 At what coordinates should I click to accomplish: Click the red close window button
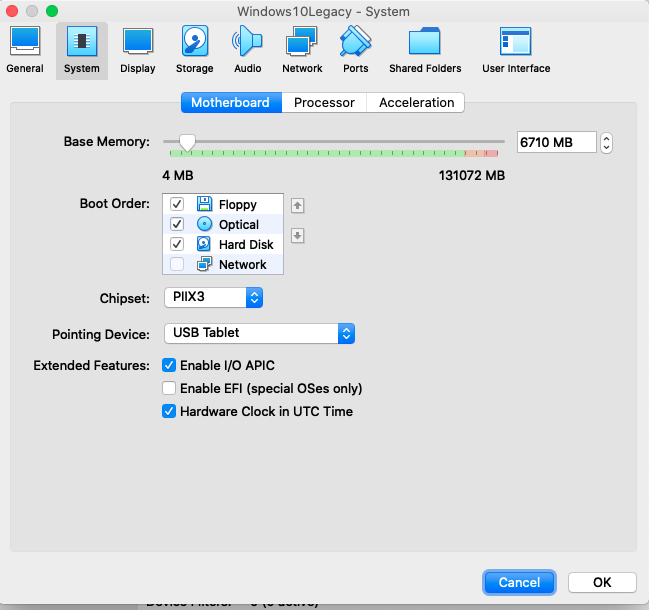tap(12, 11)
